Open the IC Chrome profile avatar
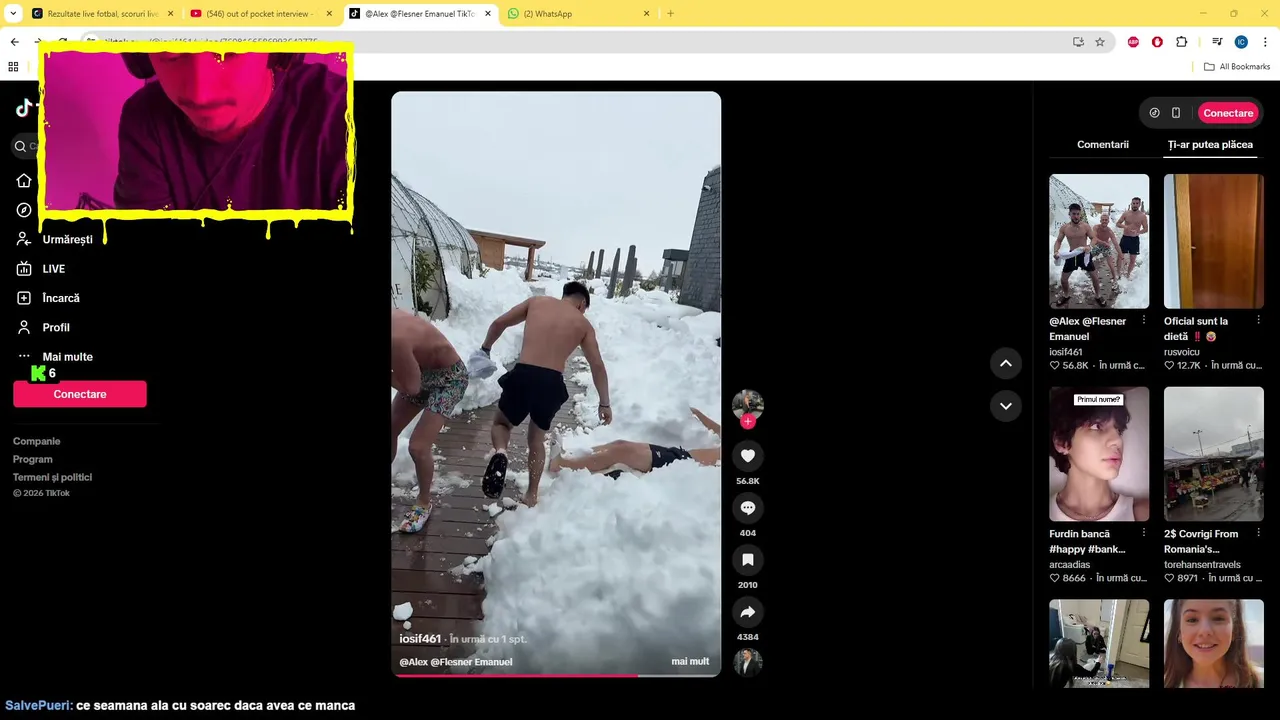The image size is (1280, 720). click(1241, 42)
